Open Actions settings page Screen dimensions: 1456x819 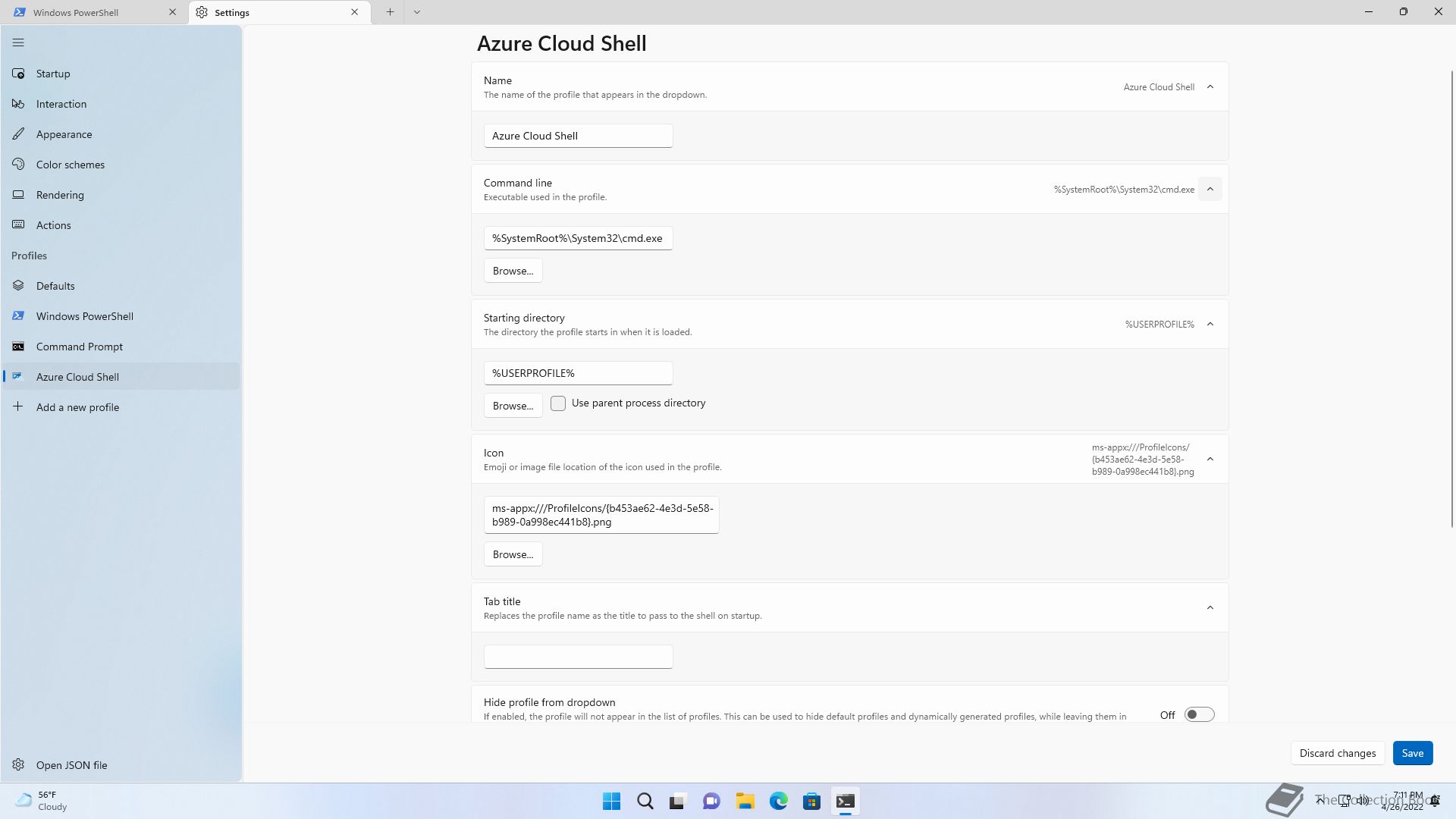(x=121, y=225)
